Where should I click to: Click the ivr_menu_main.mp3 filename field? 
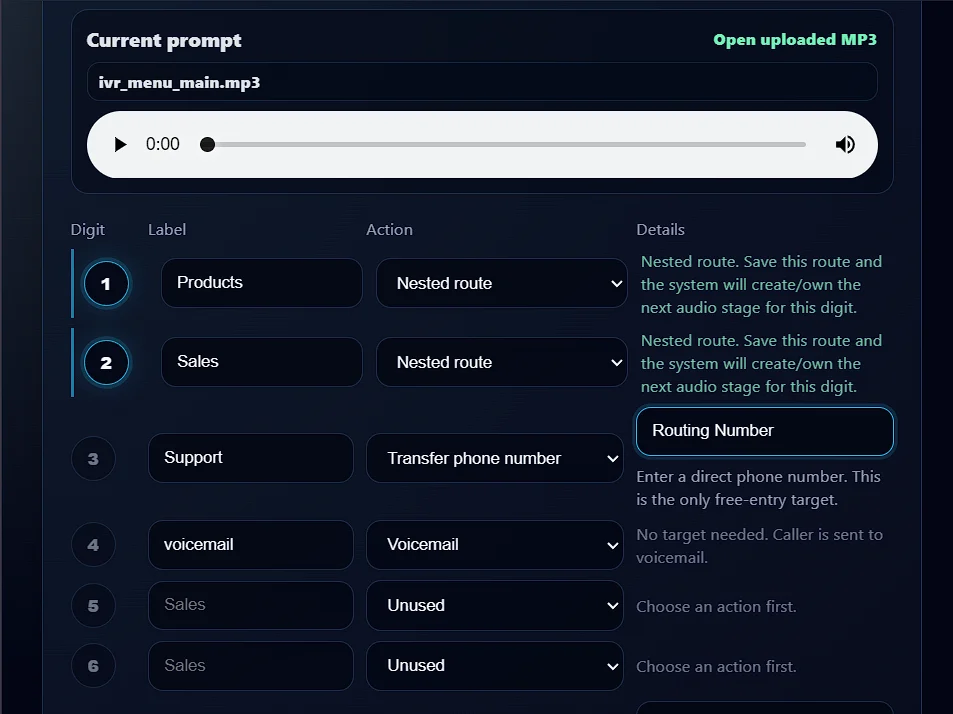point(482,82)
